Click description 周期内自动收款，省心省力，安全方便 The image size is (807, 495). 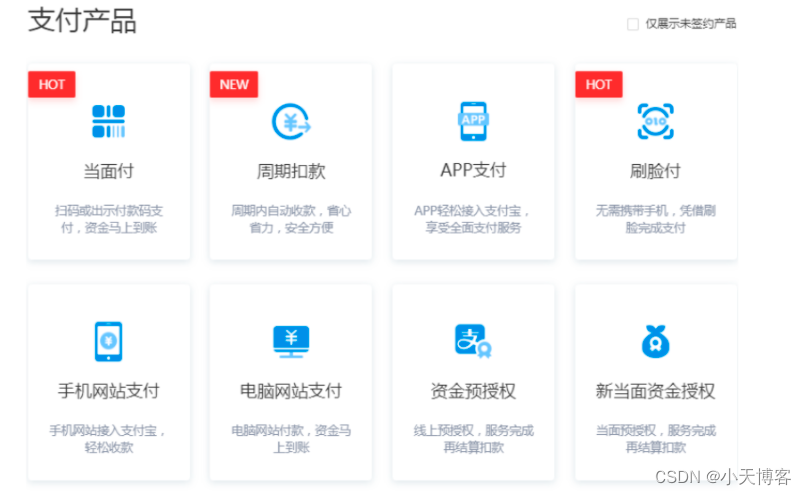click(291, 219)
